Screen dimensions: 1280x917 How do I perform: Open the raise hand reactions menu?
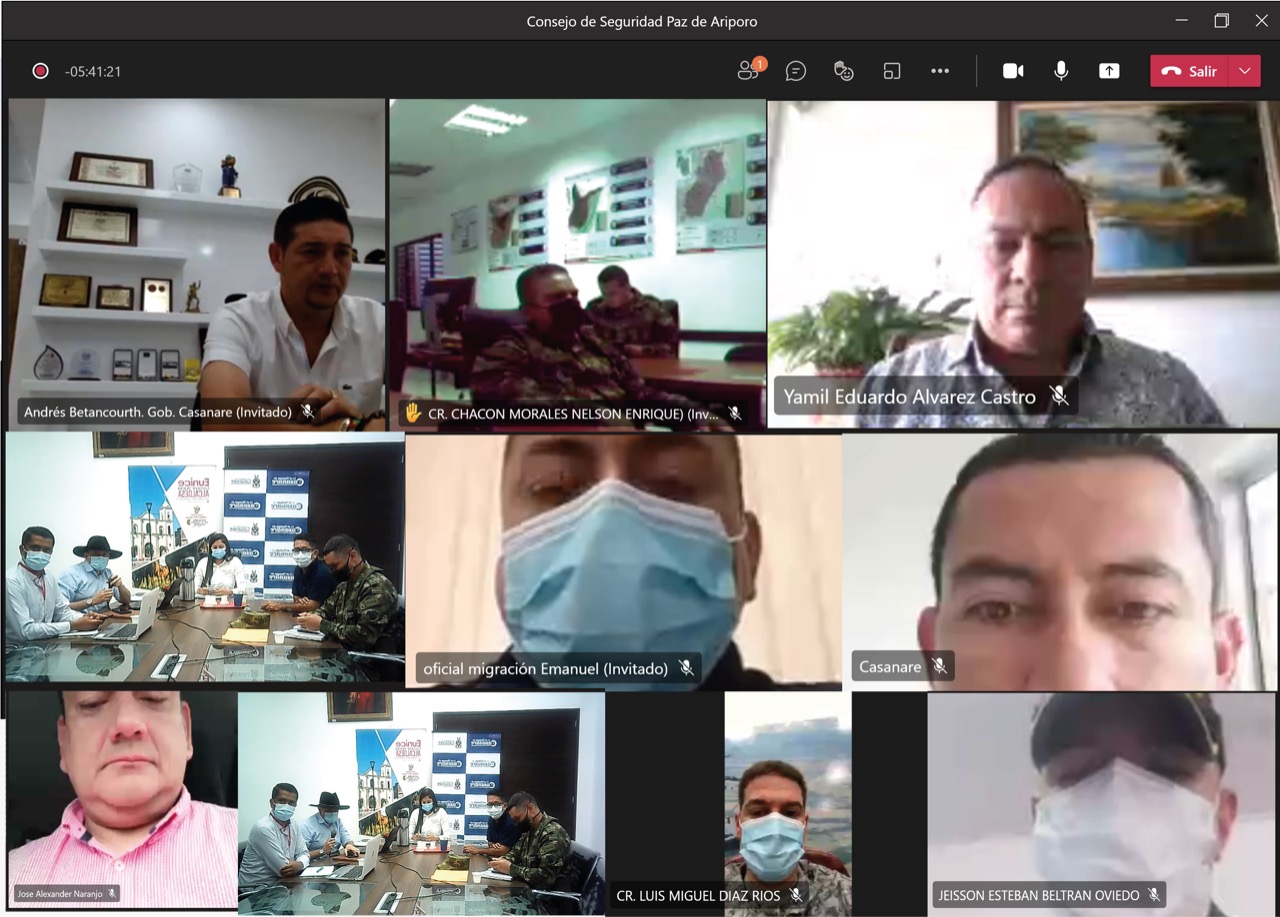pos(844,71)
